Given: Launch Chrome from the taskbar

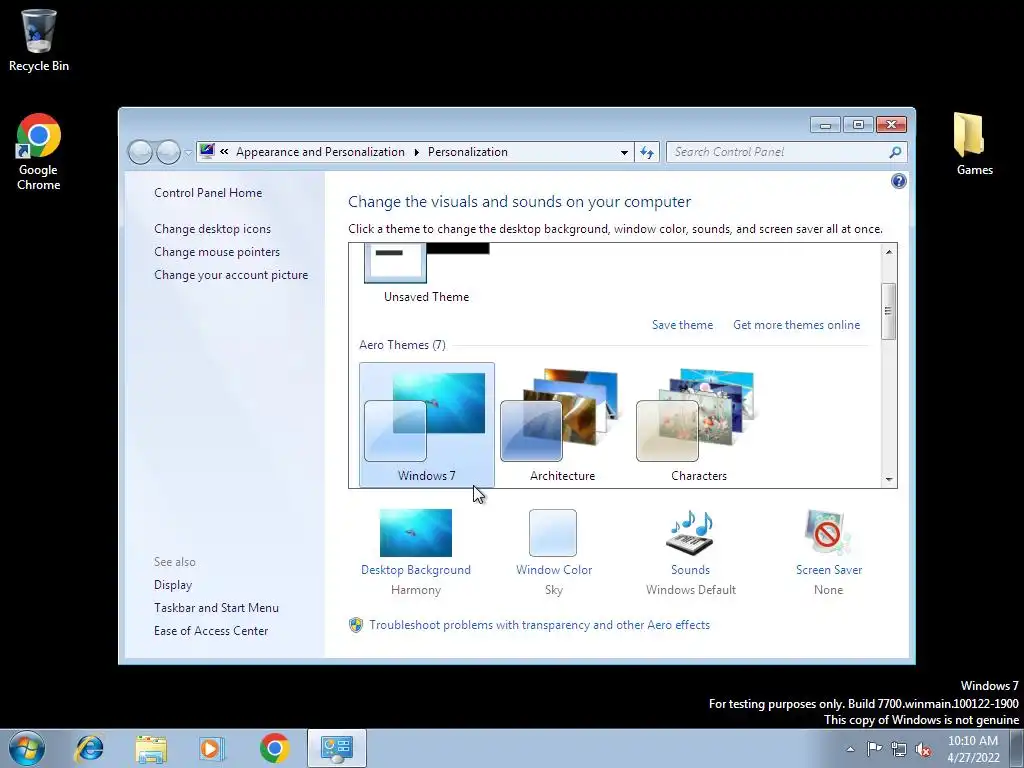Looking at the screenshot, I should coord(274,748).
